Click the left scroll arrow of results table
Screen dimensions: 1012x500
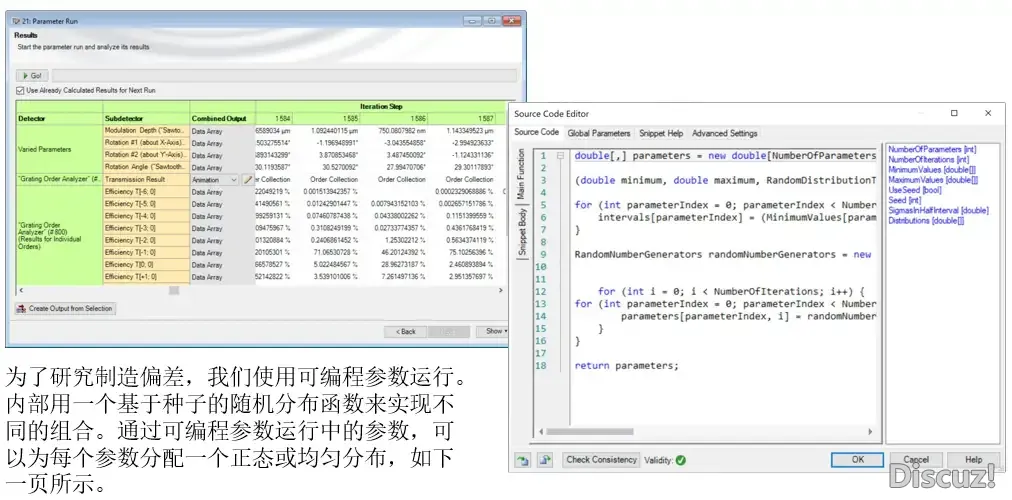click(21, 291)
